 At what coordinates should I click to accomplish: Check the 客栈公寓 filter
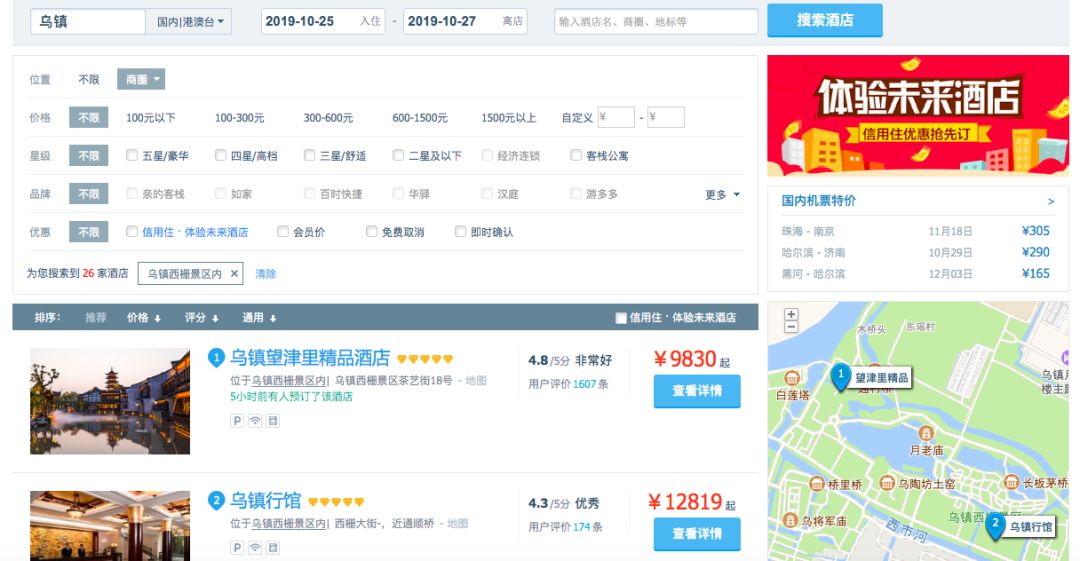click(x=576, y=155)
